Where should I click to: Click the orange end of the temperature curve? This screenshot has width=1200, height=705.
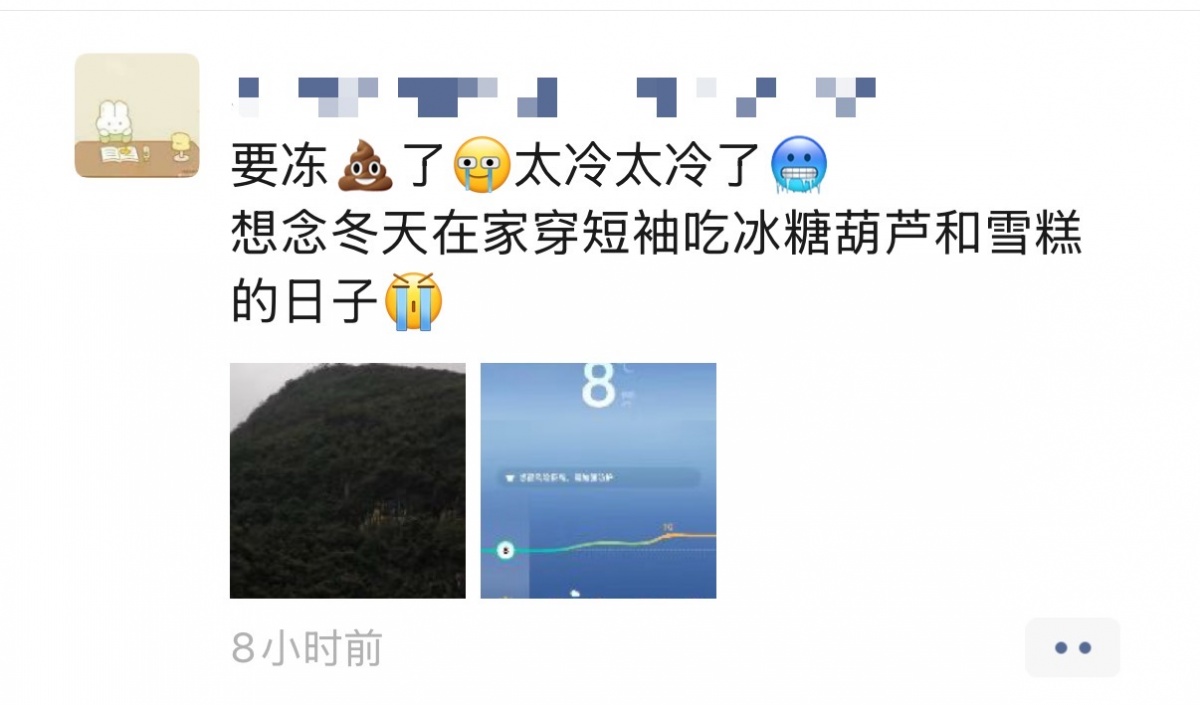690,536
